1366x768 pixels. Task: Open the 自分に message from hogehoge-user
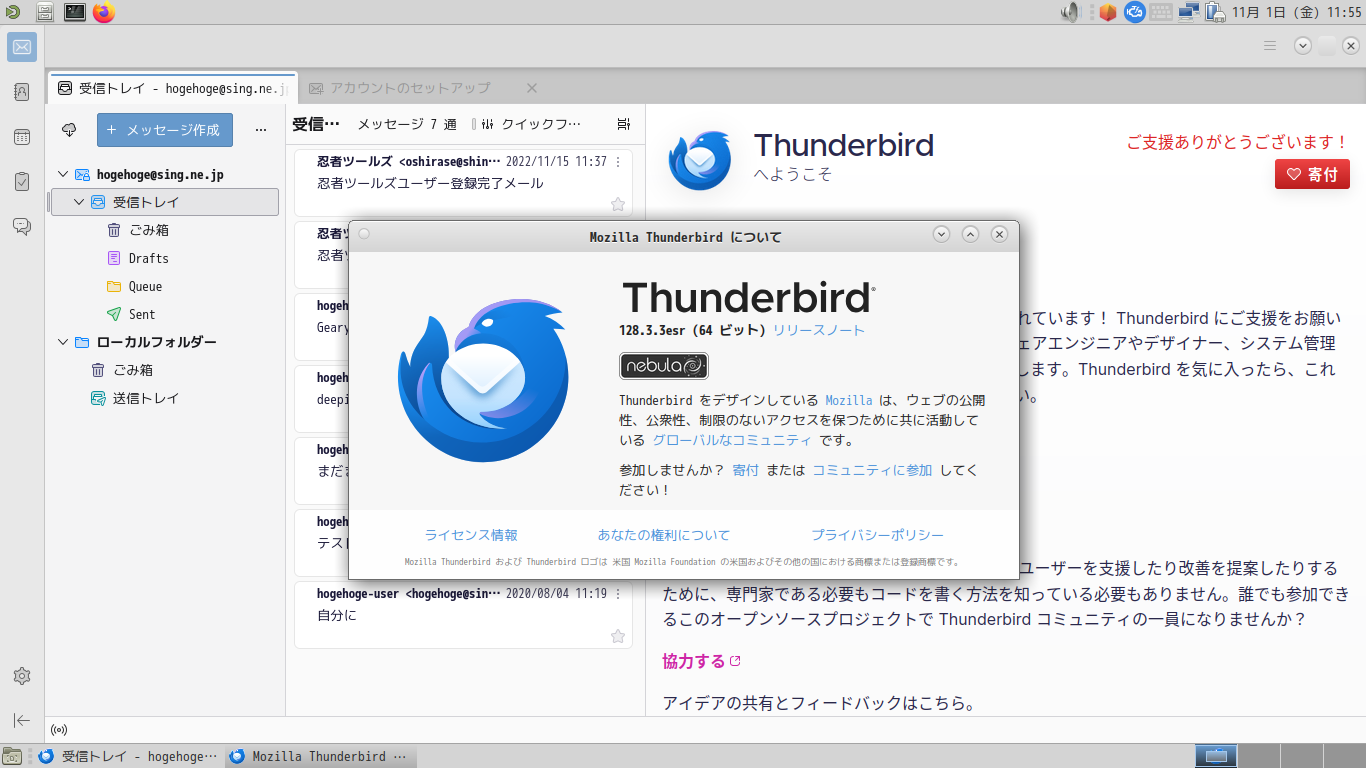click(x=463, y=615)
